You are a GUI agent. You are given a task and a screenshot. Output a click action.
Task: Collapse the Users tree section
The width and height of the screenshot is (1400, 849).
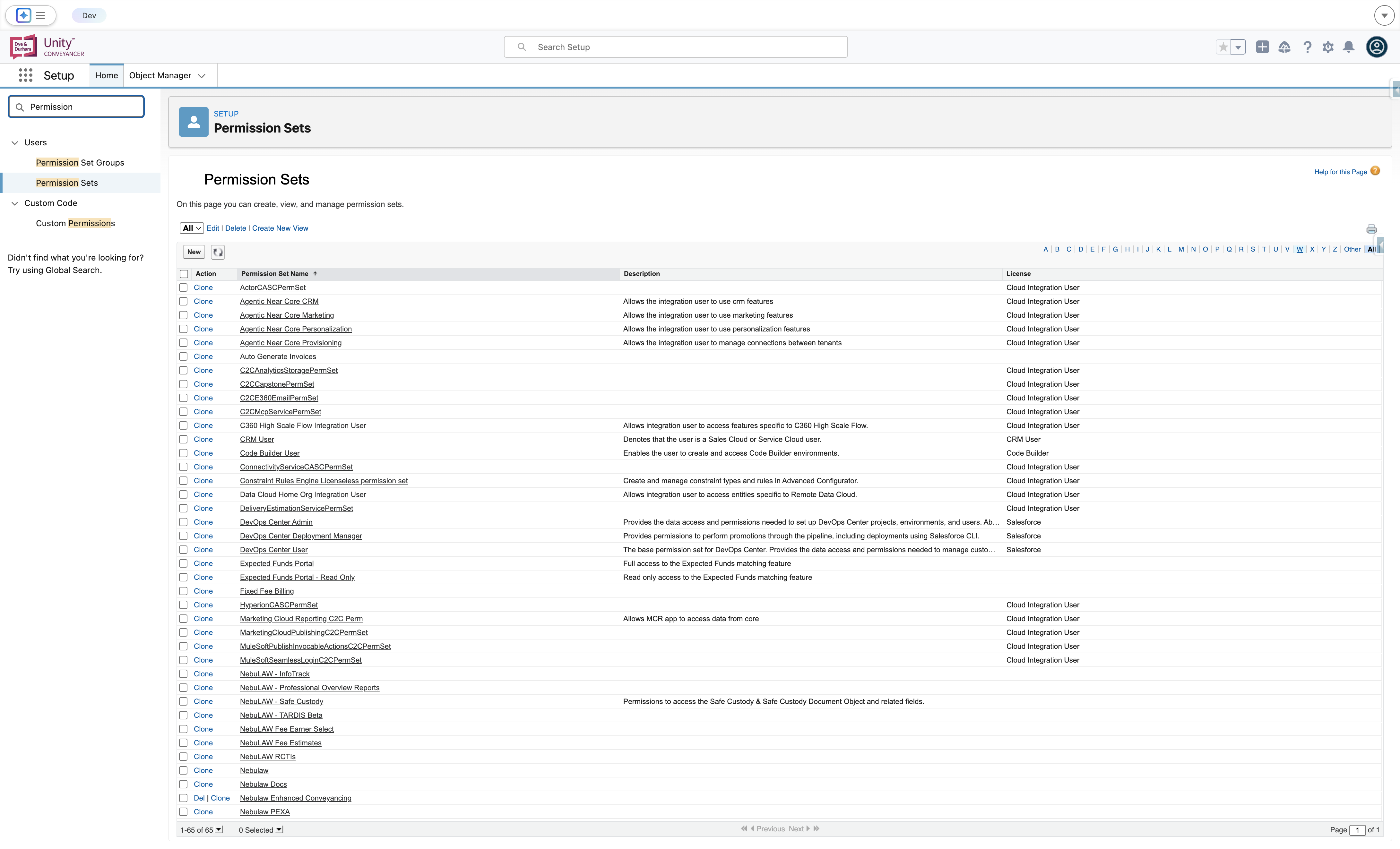[x=15, y=142]
